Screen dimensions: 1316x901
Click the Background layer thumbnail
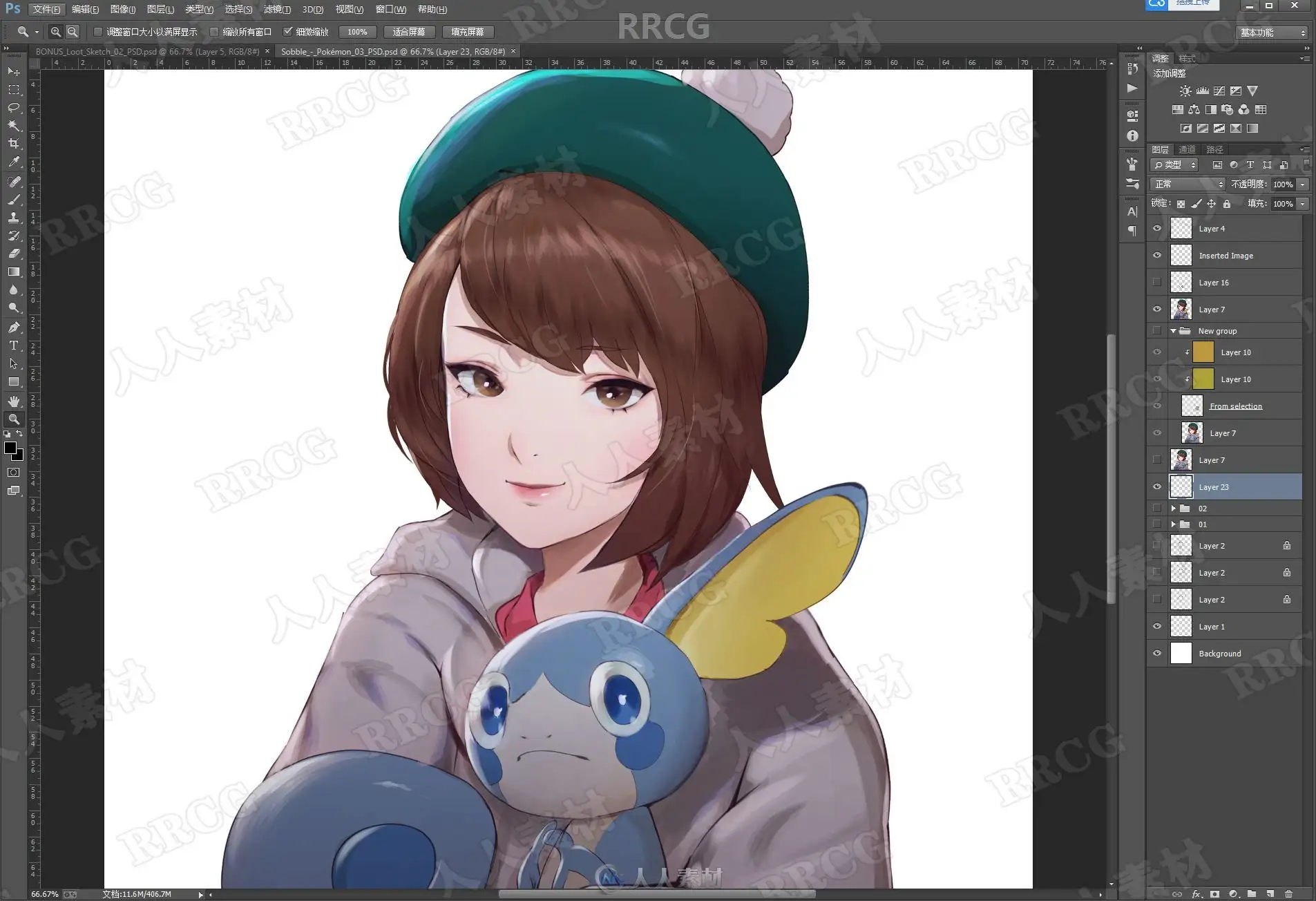(1181, 653)
